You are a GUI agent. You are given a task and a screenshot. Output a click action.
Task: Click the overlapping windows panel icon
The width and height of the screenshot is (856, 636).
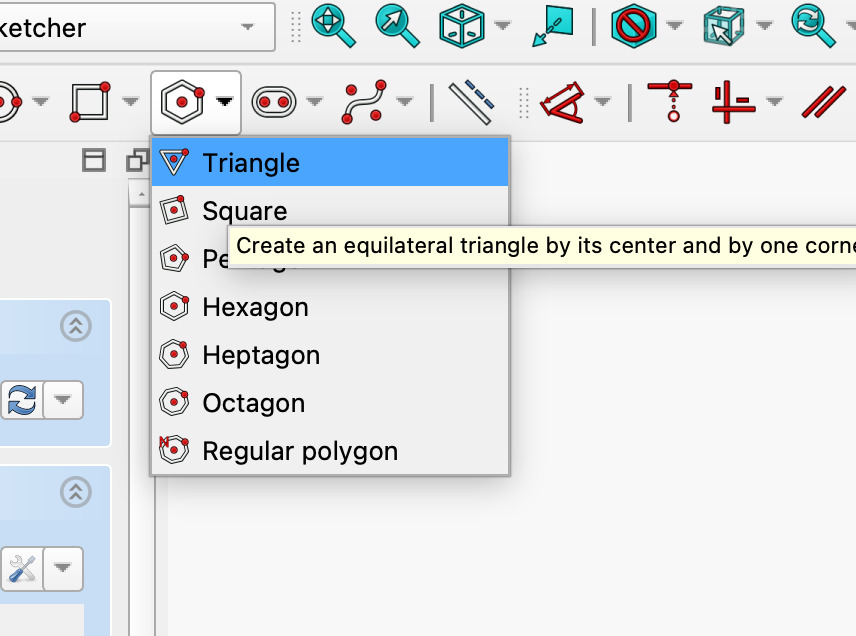point(138,161)
